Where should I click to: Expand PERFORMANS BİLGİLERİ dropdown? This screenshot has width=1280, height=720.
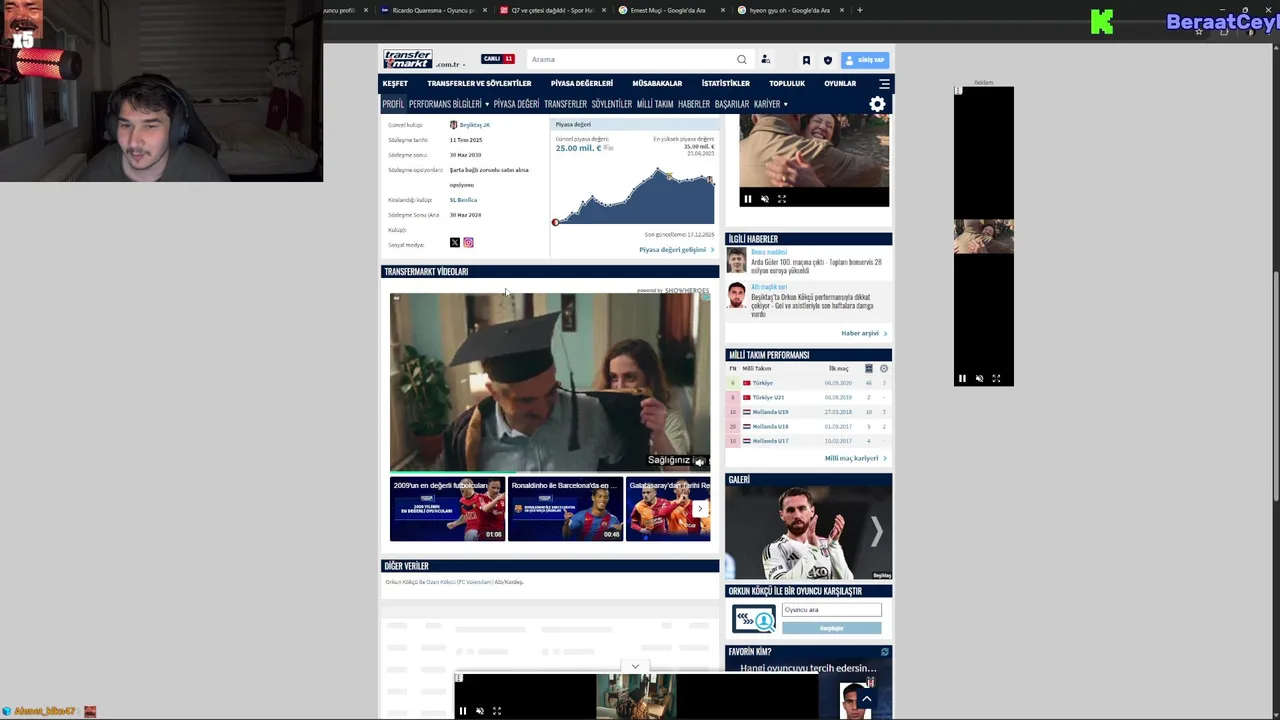coord(448,104)
